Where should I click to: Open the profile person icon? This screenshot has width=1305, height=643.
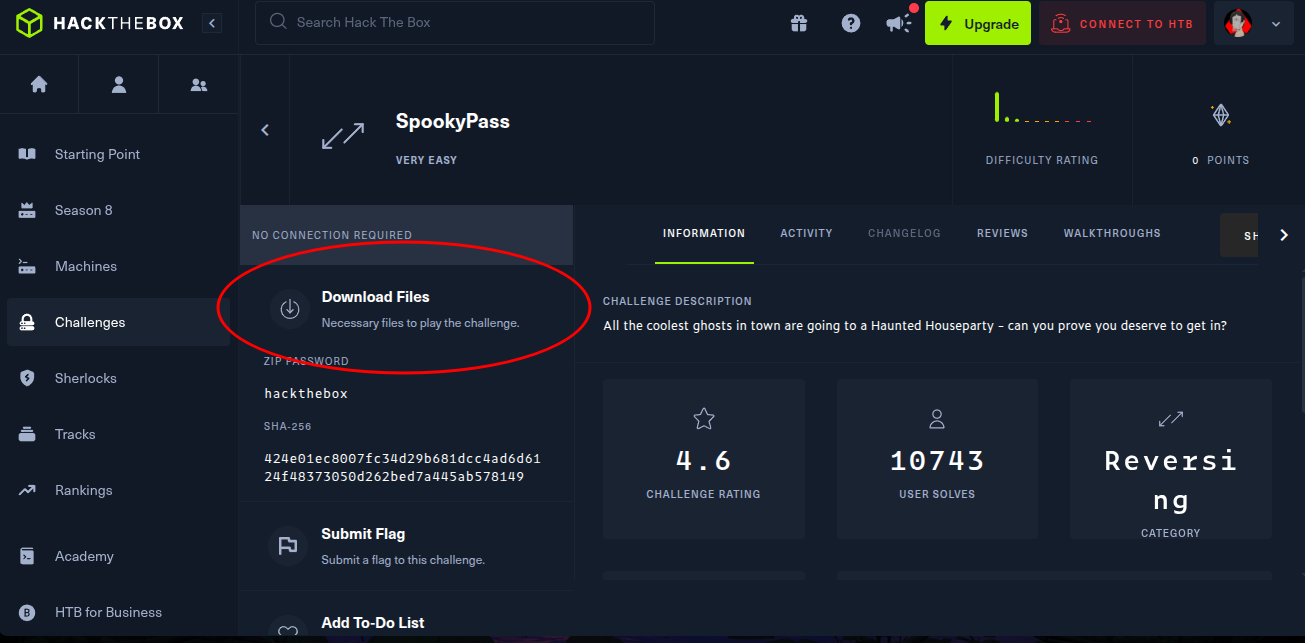click(119, 85)
